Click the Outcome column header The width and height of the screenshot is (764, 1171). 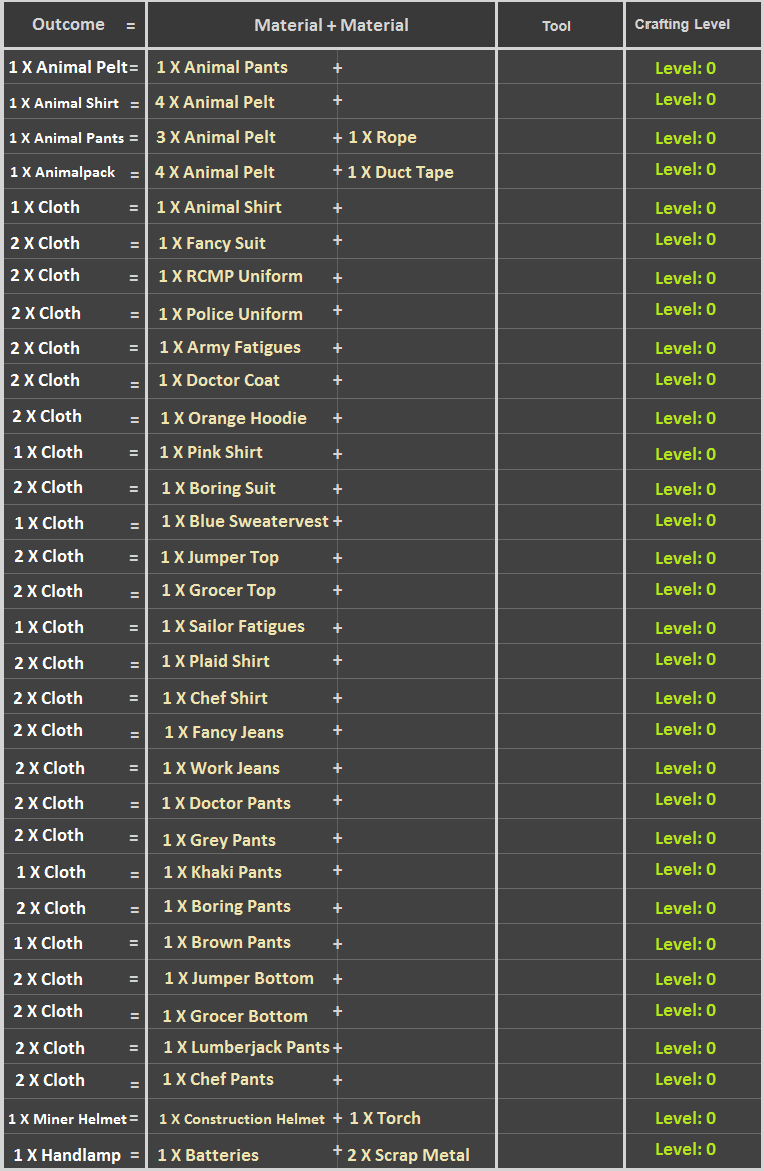[x=68, y=25]
